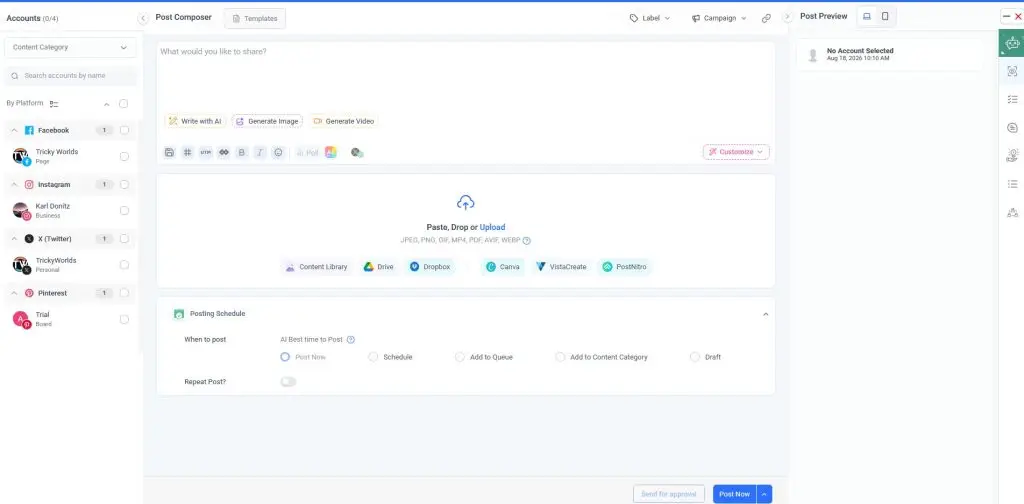
Task: Click the colorful A text styling icon
Action: pyautogui.click(x=331, y=152)
